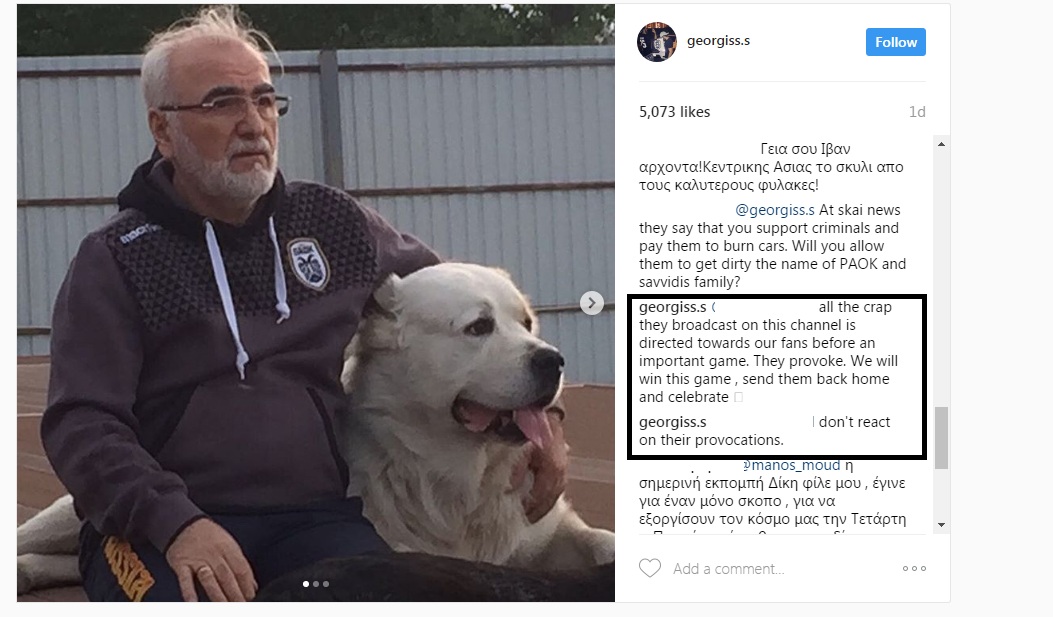This screenshot has height=617, width=1053.
Task: Select the first carousel dot indicator
Action: click(306, 584)
